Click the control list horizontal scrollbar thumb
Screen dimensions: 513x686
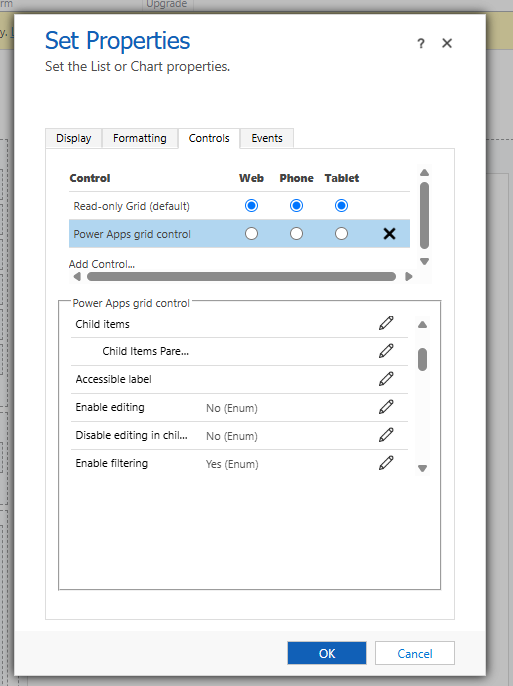(241, 276)
